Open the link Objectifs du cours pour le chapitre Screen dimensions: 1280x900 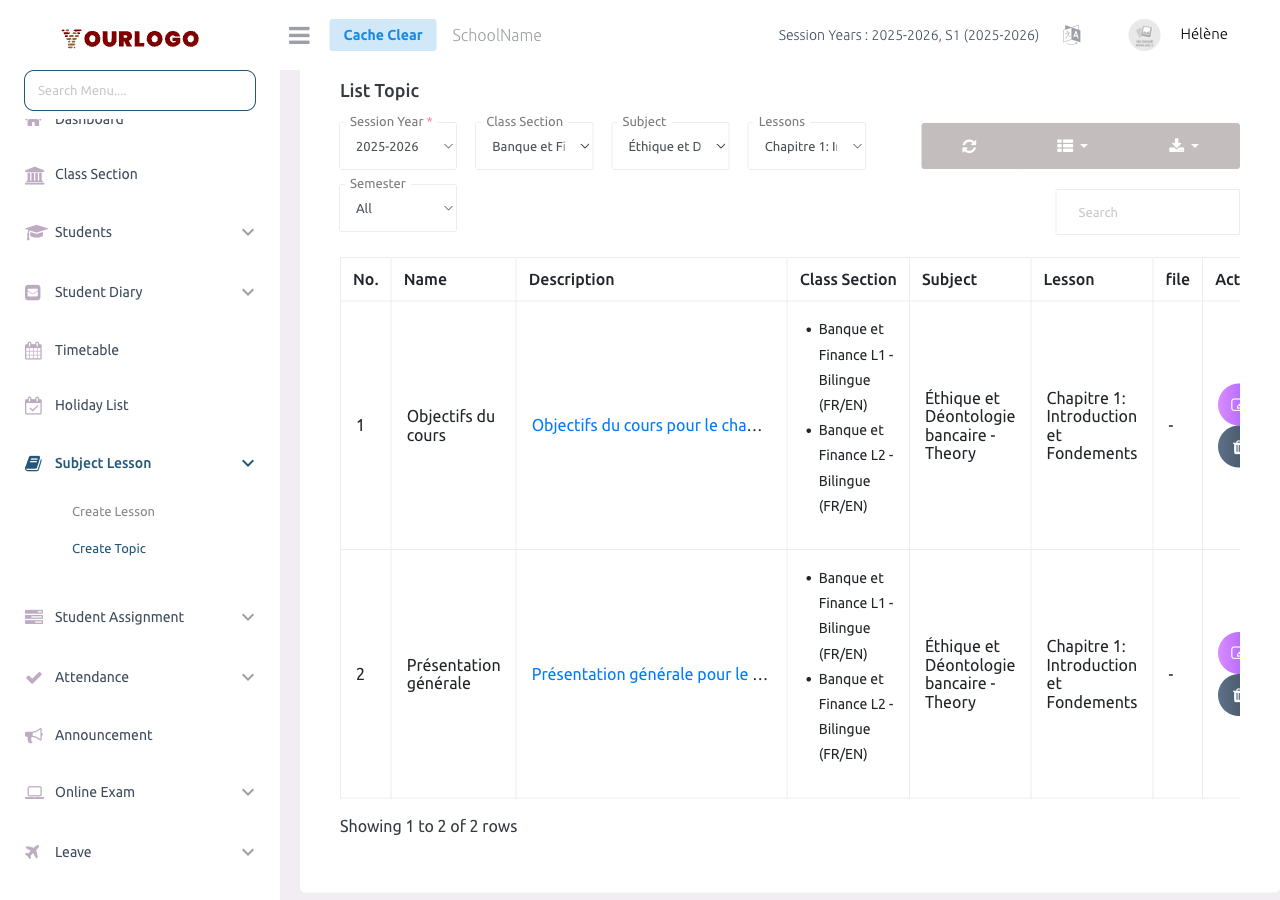[647, 425]
